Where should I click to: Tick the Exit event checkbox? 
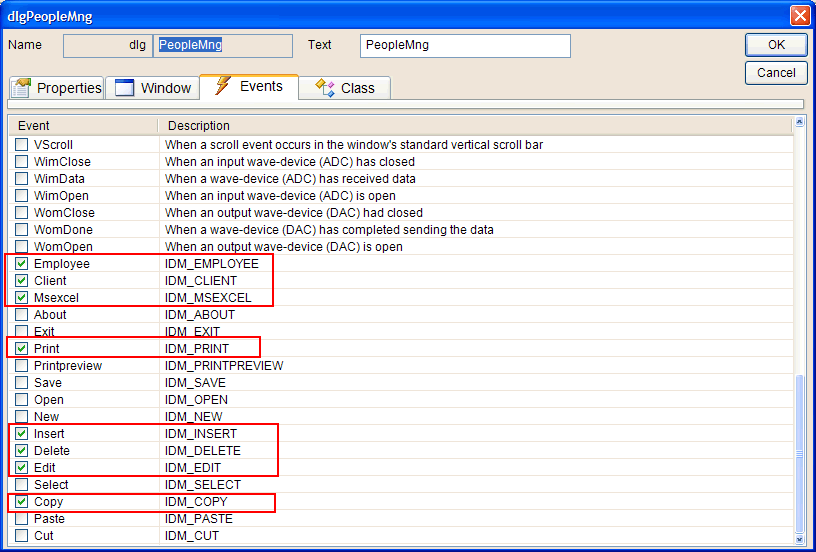(21, 331)
